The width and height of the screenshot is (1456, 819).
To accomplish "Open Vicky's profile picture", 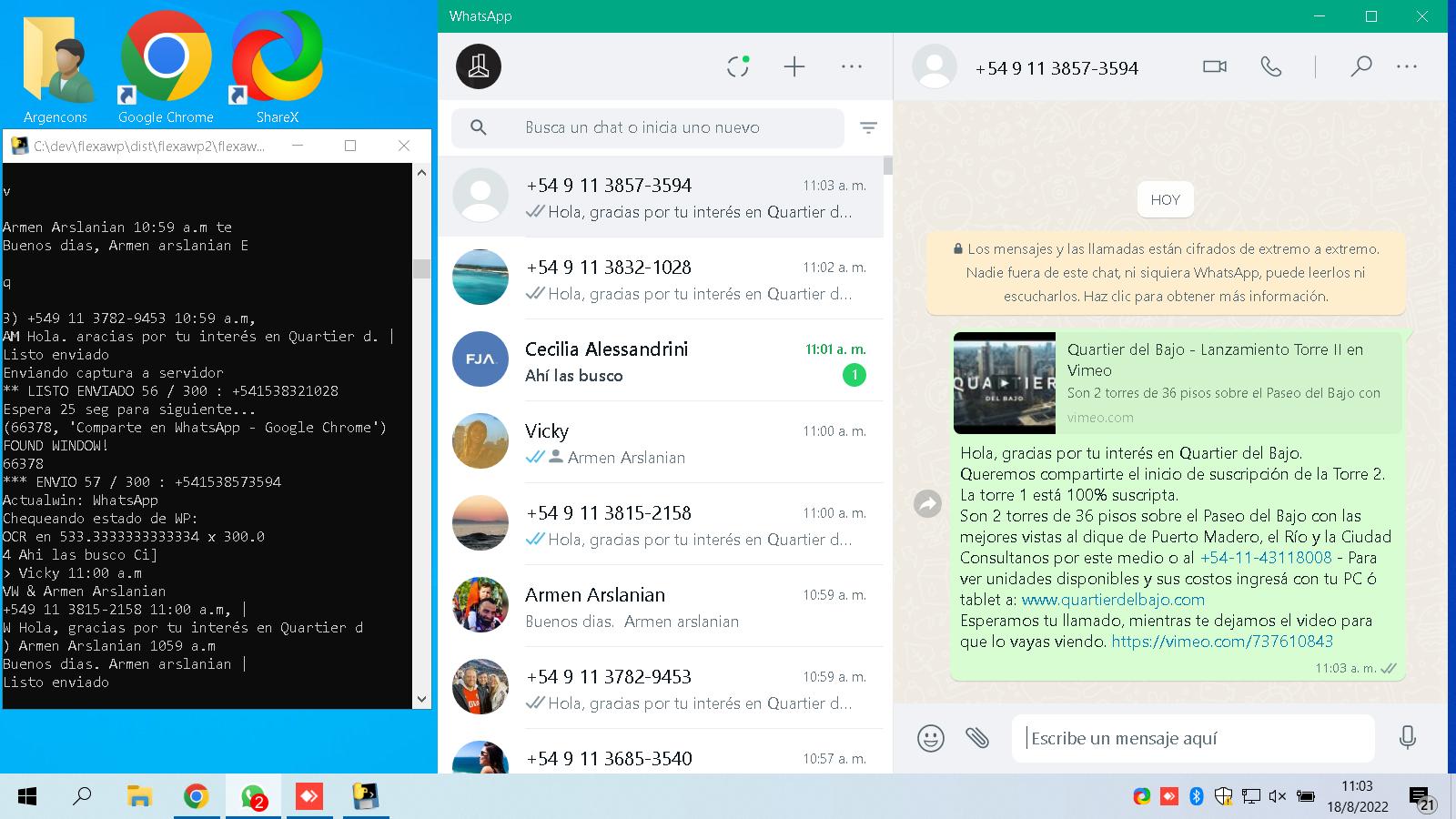I will pos(480,440).
